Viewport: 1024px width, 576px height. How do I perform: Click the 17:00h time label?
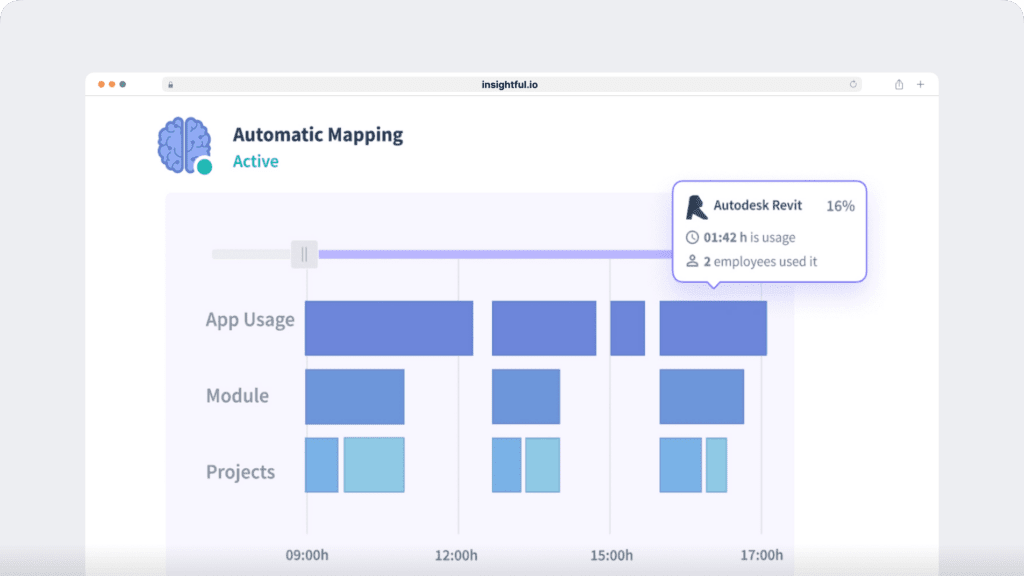(x=761, y=555)
